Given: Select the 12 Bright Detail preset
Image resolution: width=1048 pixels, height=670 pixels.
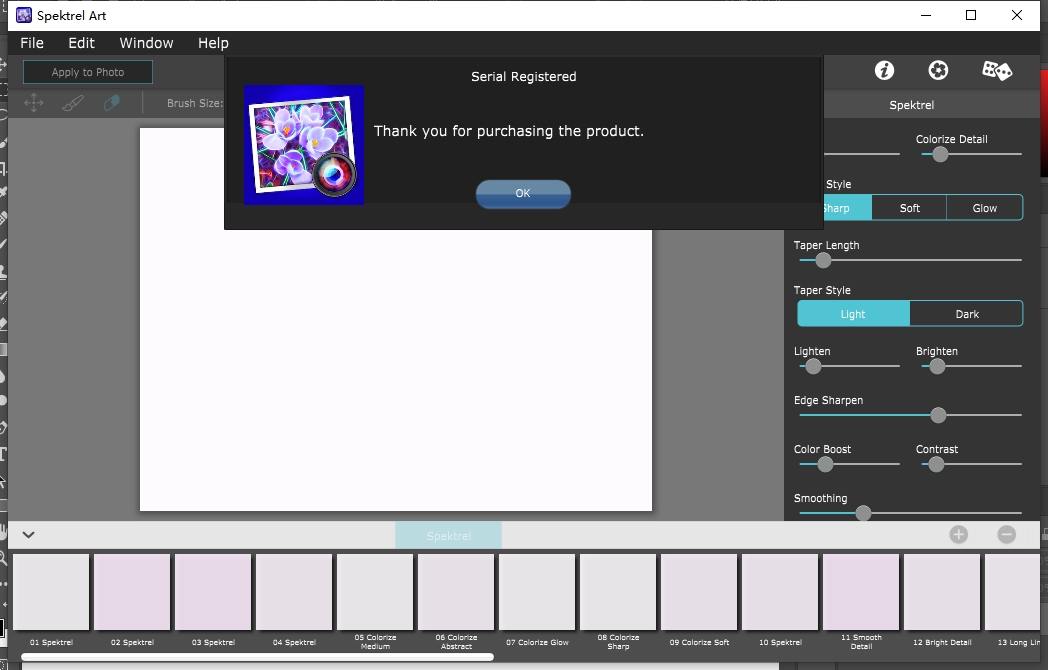Looking at the screenshot, I should (x=942, y=592).
